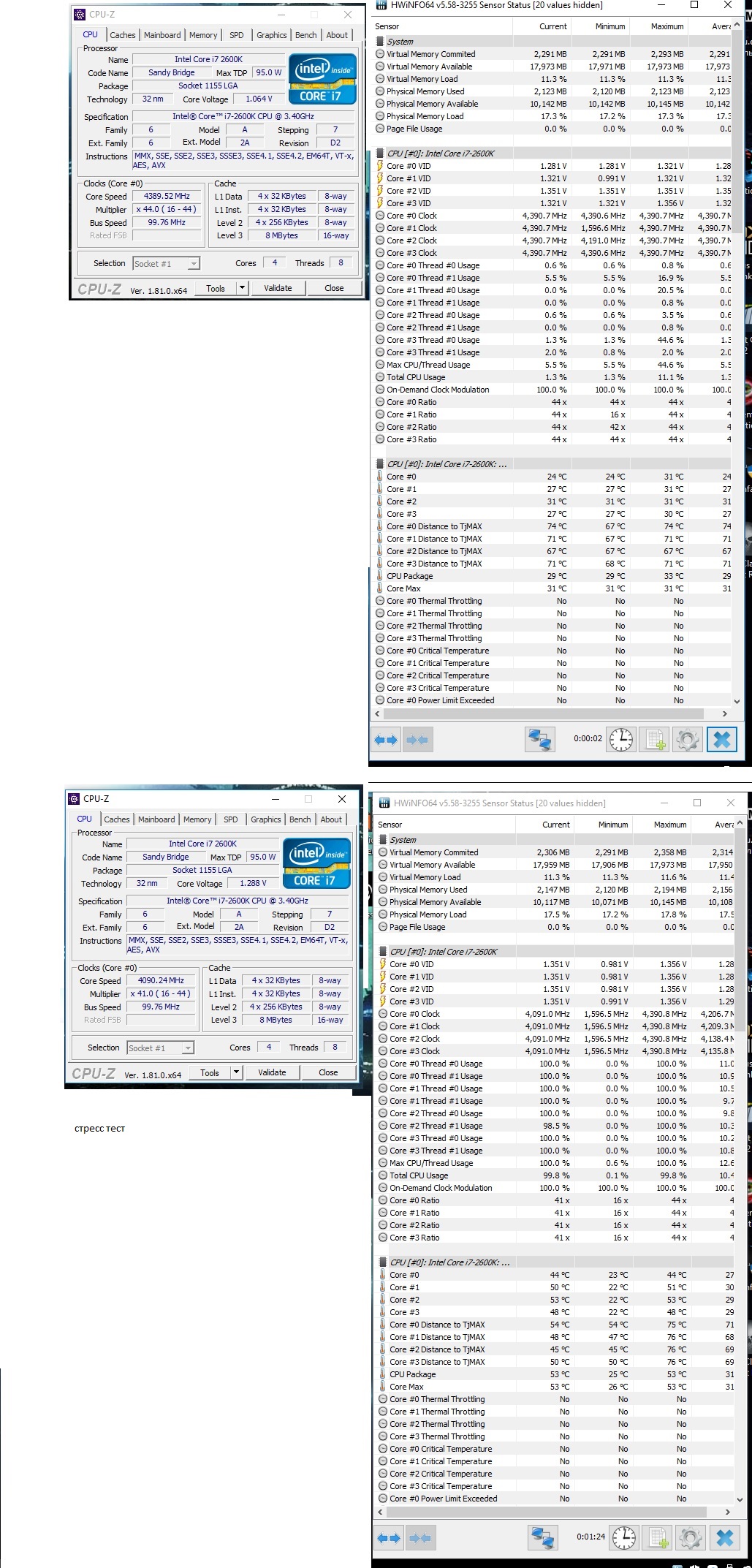Click collapse arrows icon in HWiNFO showing 0:01:24

click(x=420, y=1538)
